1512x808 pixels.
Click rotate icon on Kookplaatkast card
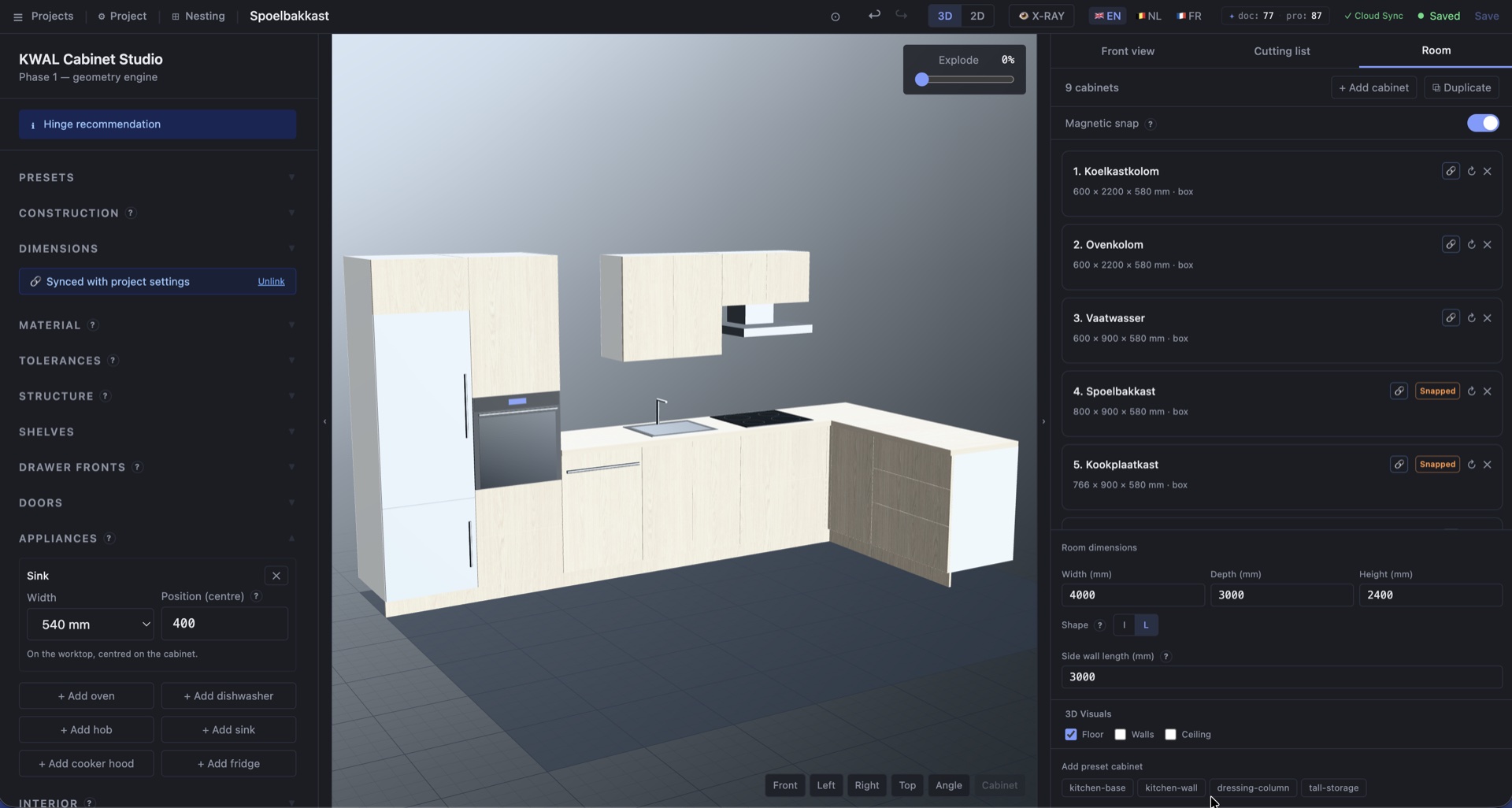pyautogui.click(x=1471, y=465)
